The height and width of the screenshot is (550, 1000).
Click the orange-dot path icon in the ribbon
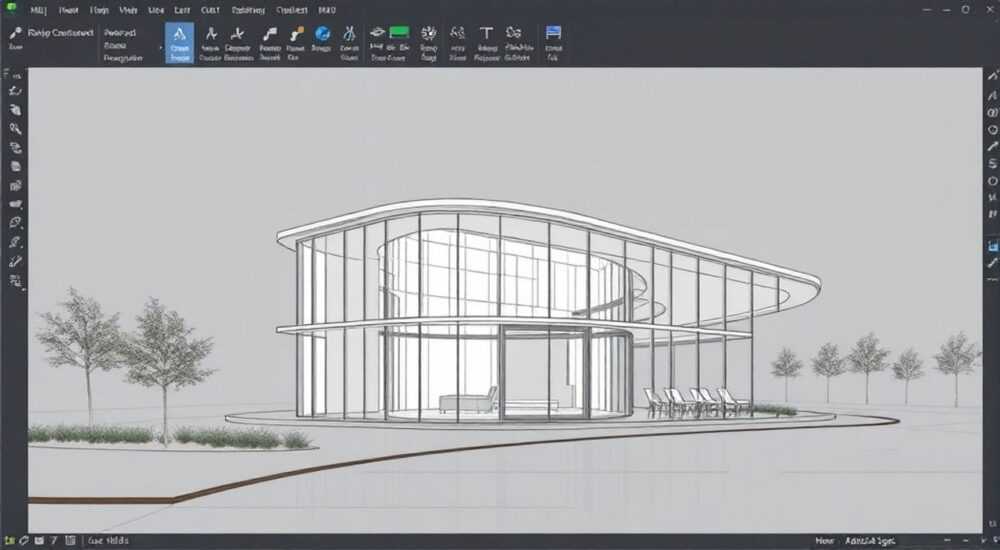[x=297, y=33]
